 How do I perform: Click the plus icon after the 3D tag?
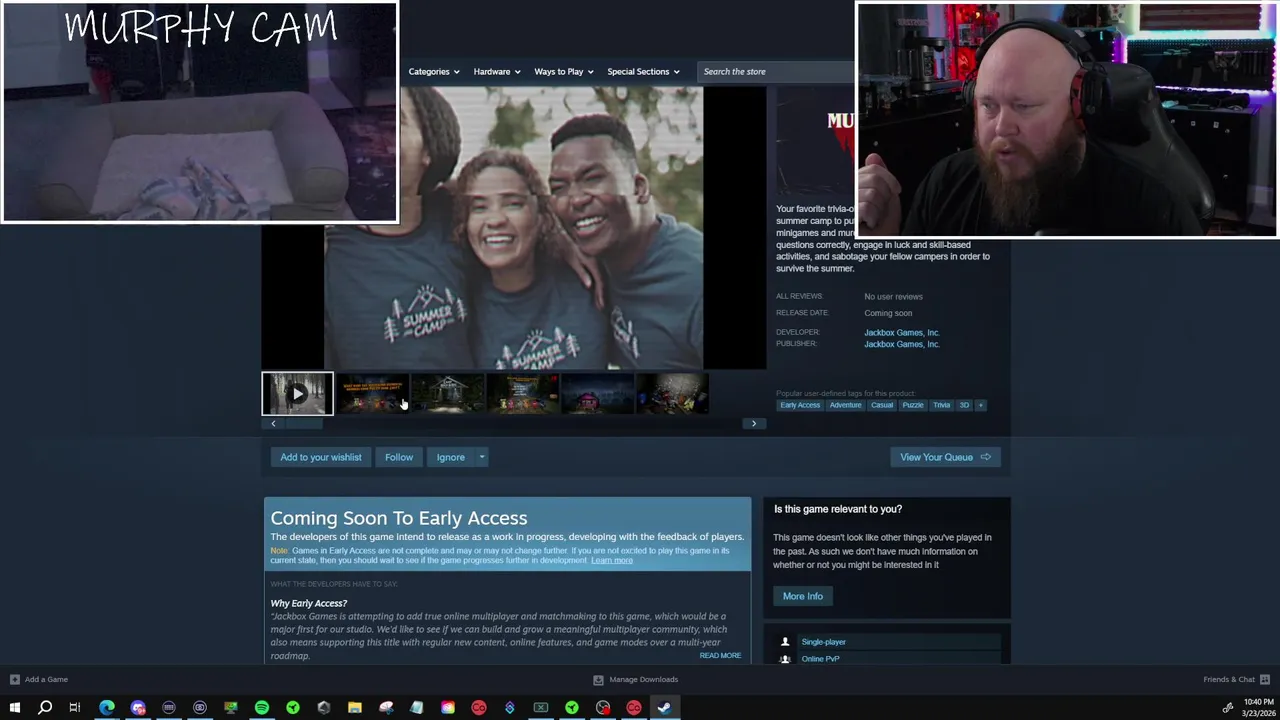981,405
